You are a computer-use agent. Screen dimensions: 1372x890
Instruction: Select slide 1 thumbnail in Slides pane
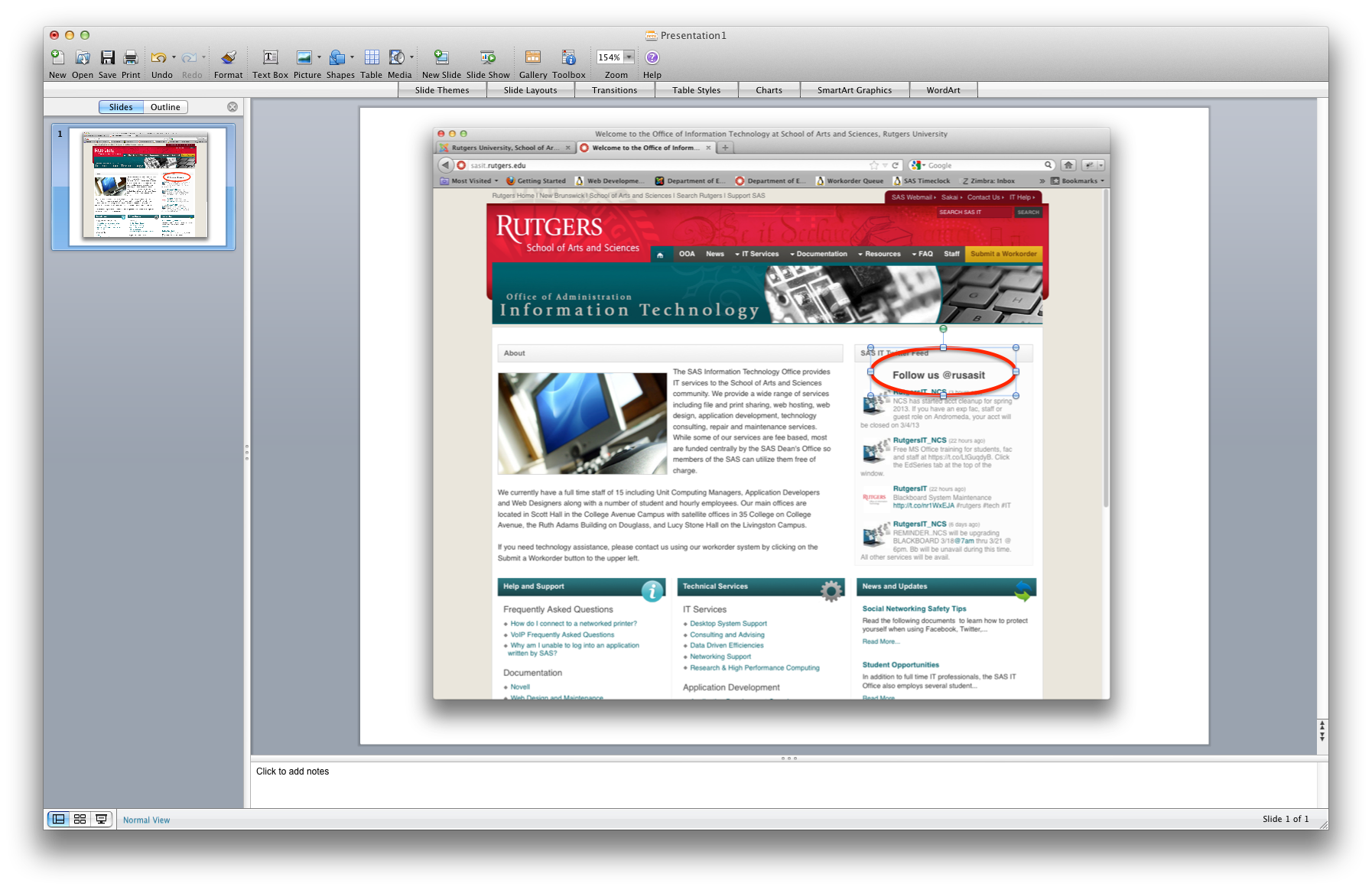pos(145,187)
